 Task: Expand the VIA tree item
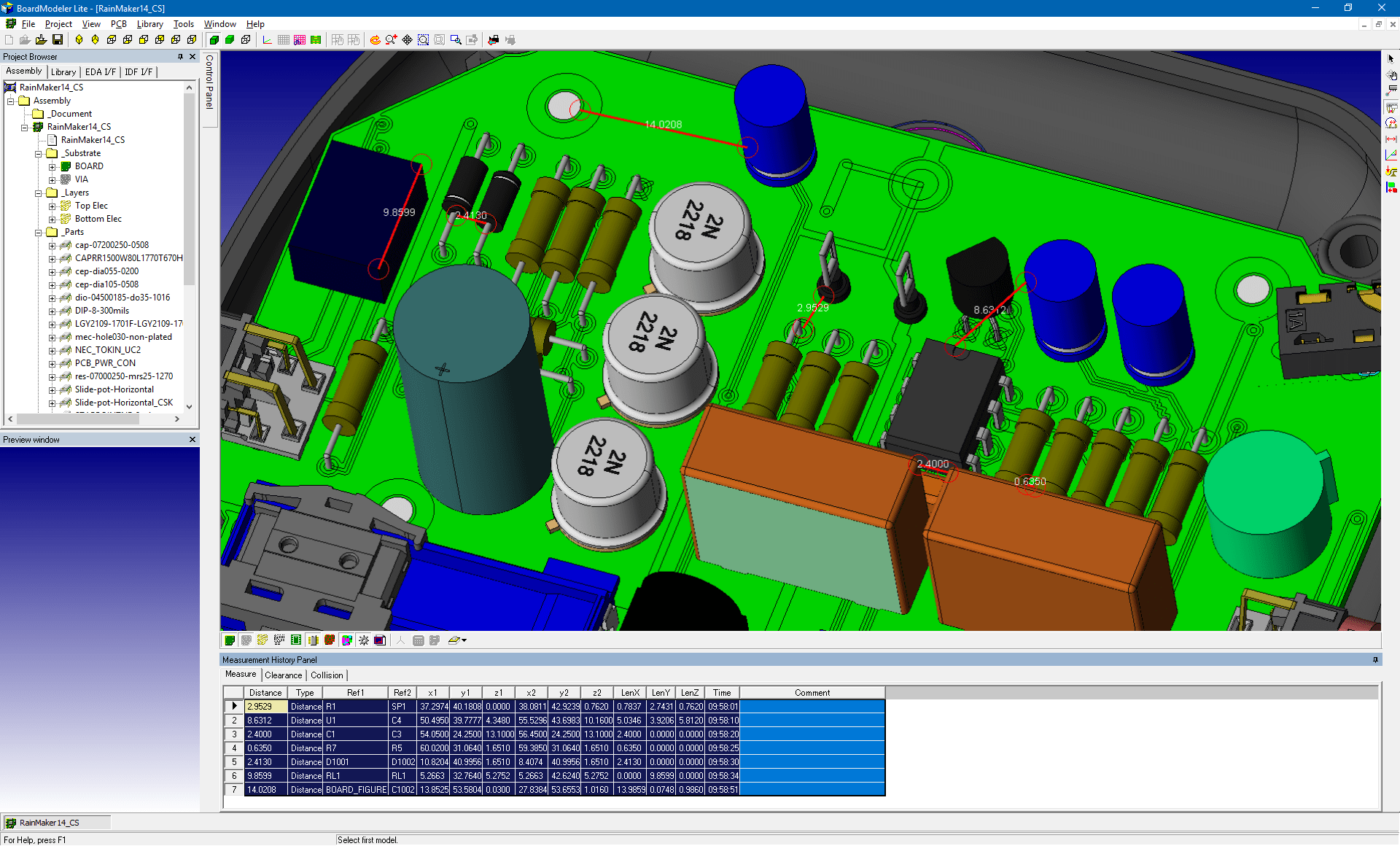52,179
